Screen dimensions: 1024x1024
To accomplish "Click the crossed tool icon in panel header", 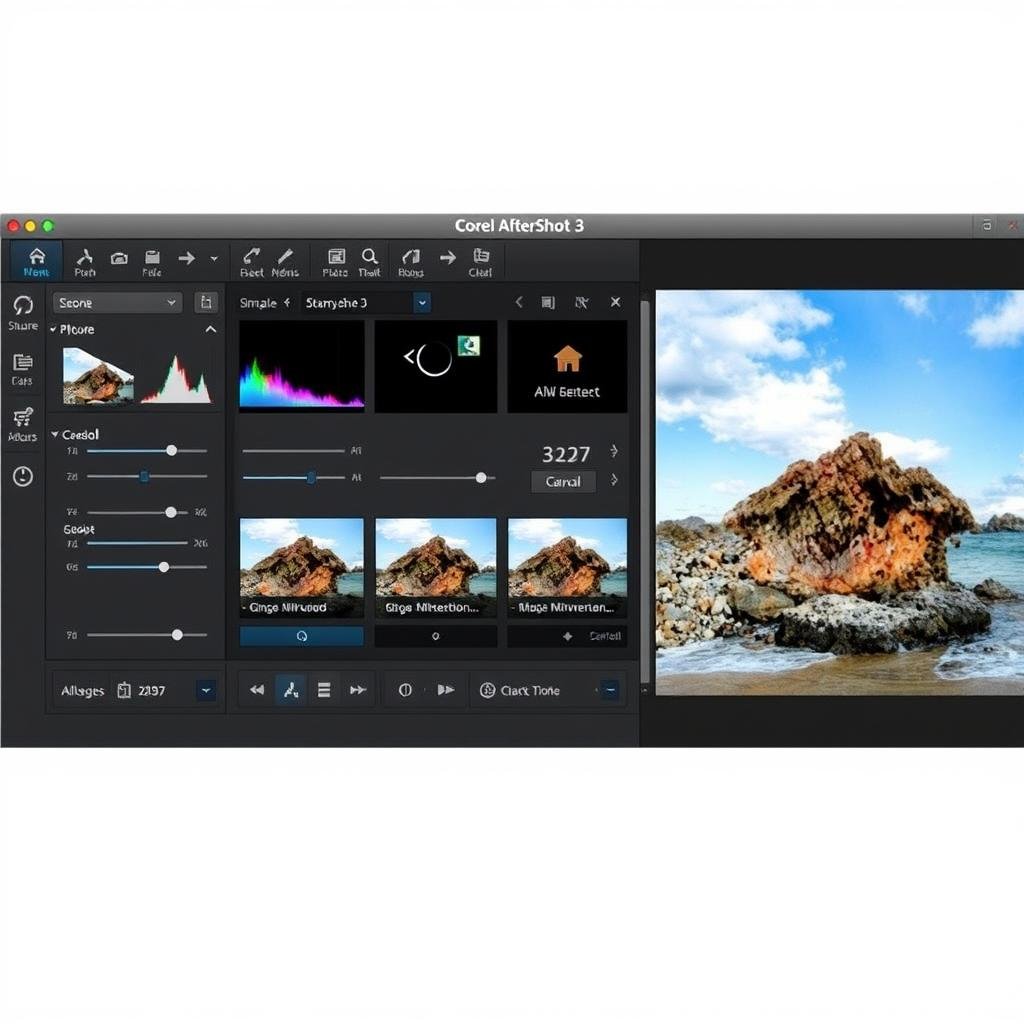I will point(581,302).
